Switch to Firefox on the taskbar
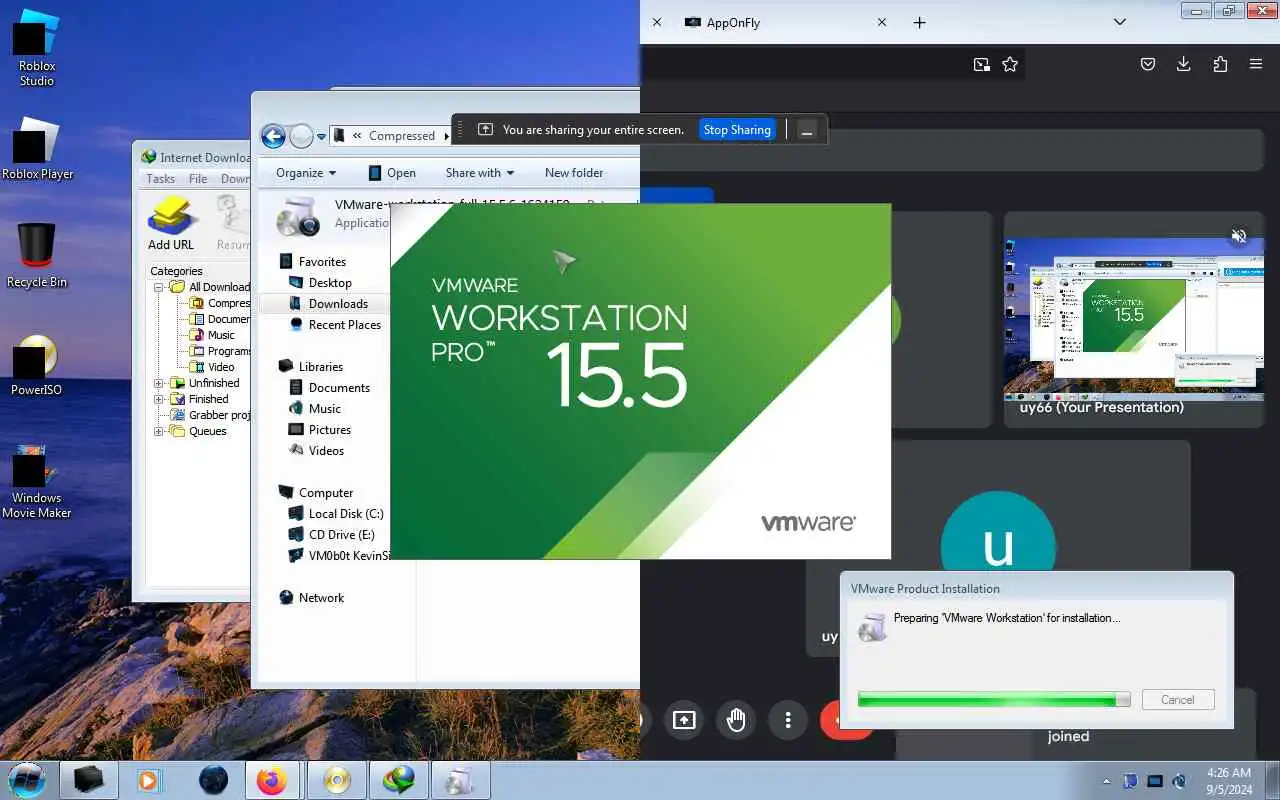Image resolution: width=1280 pixels, height=800 pixels. pos(271,781)
